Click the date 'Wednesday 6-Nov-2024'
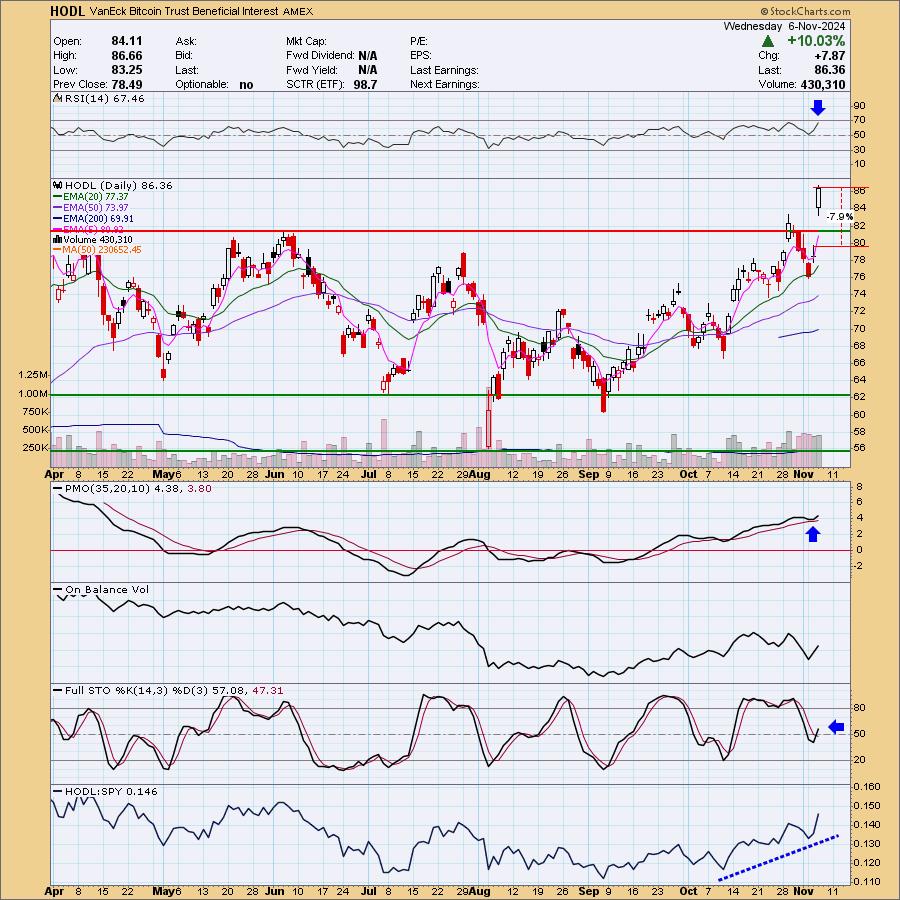 (x=784, y=26)
